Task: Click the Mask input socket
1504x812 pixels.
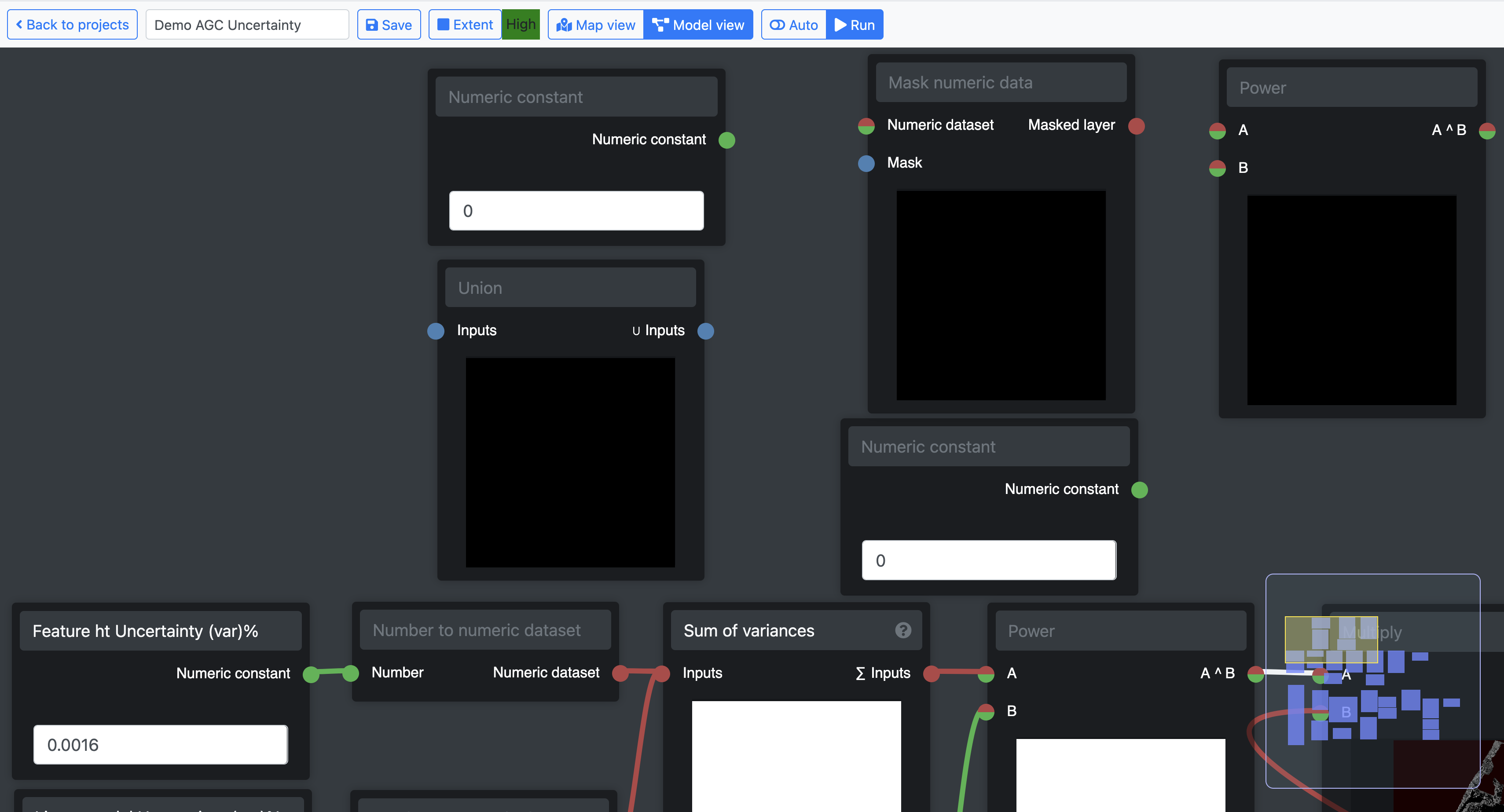Action: click(866, 164)
